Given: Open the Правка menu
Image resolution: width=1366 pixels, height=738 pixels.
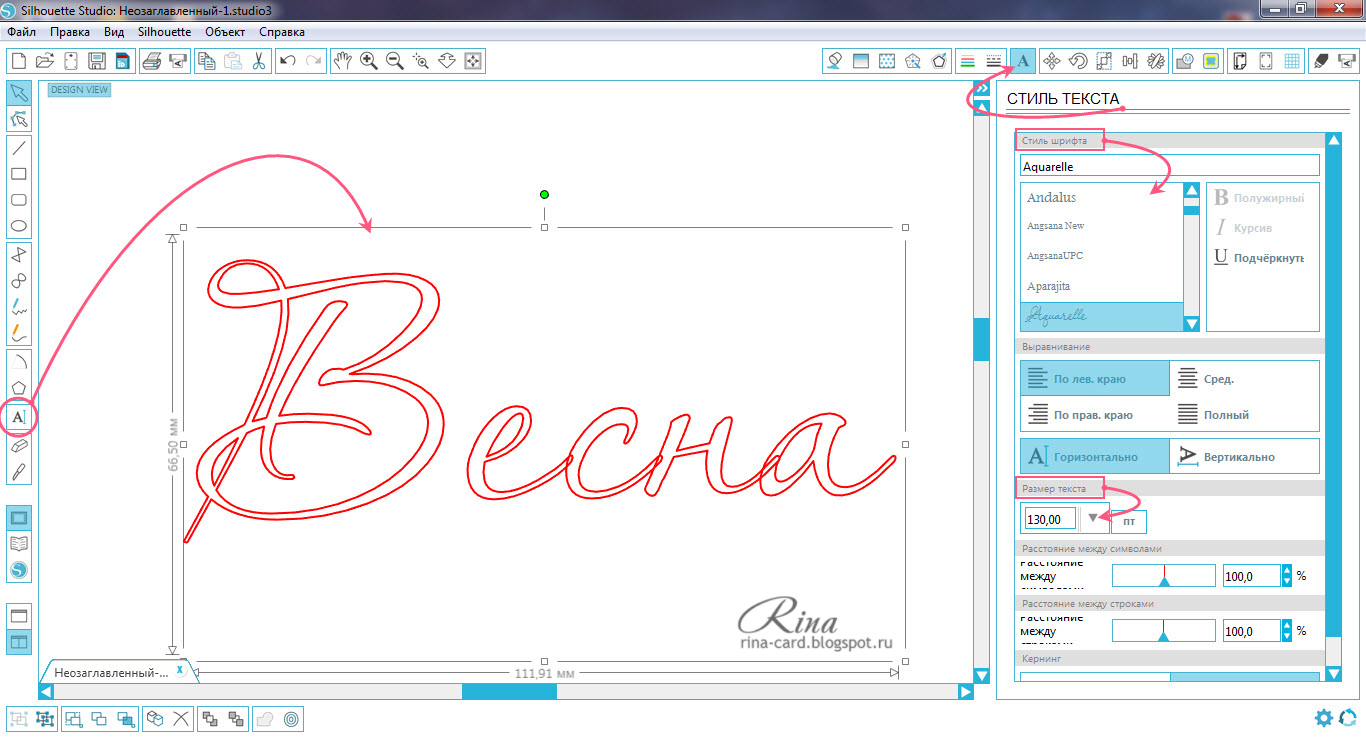Looking at the screenshot, I should tap(69, 32).
